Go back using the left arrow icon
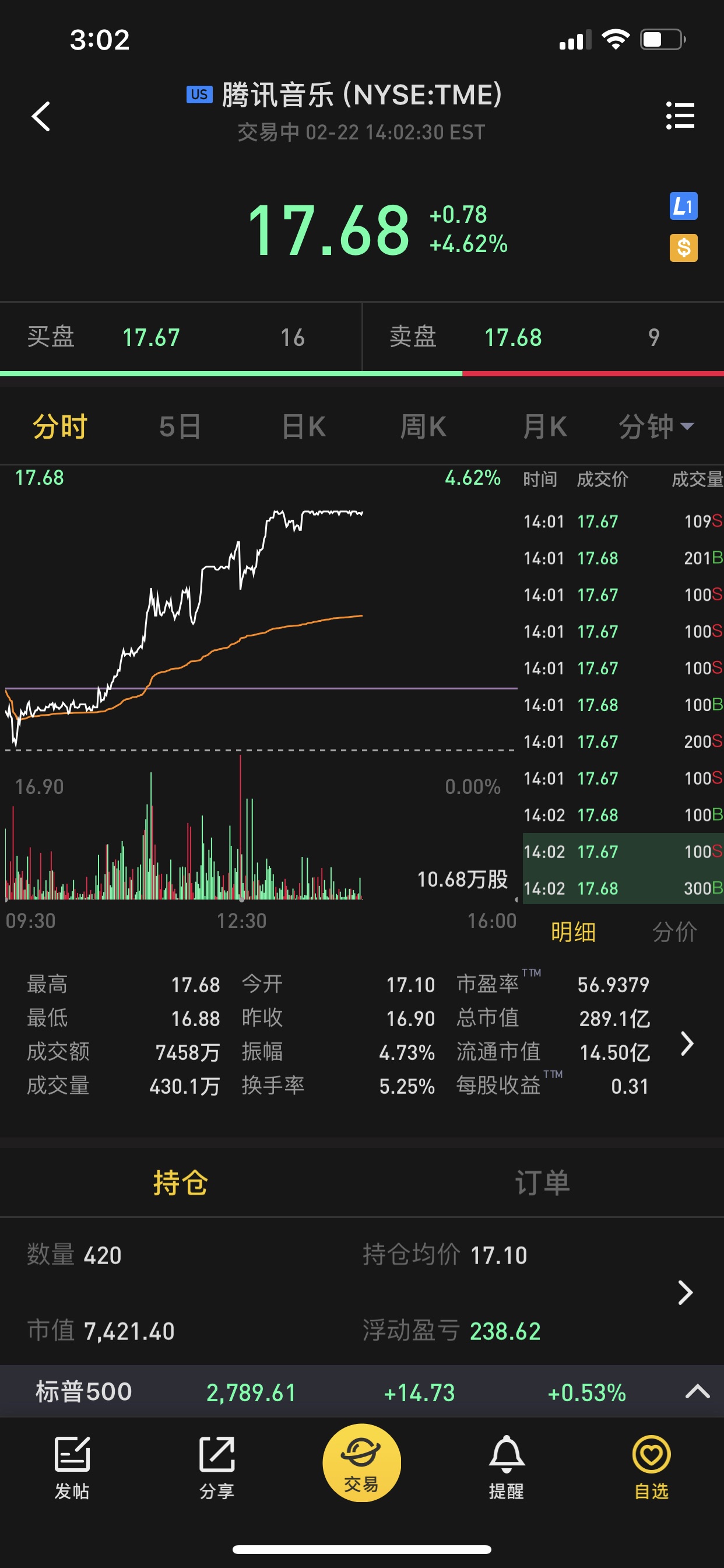Image resolution: width=724 pixels, height=1568 pixels. click(x=41, y=116)
